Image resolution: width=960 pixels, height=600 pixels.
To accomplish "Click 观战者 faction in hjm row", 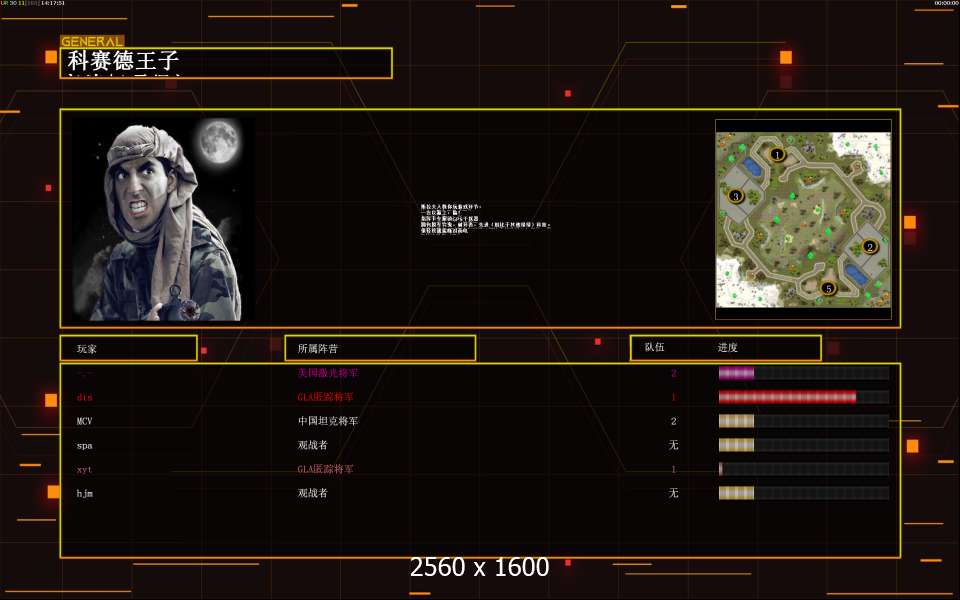I will [x=312, y=493].
